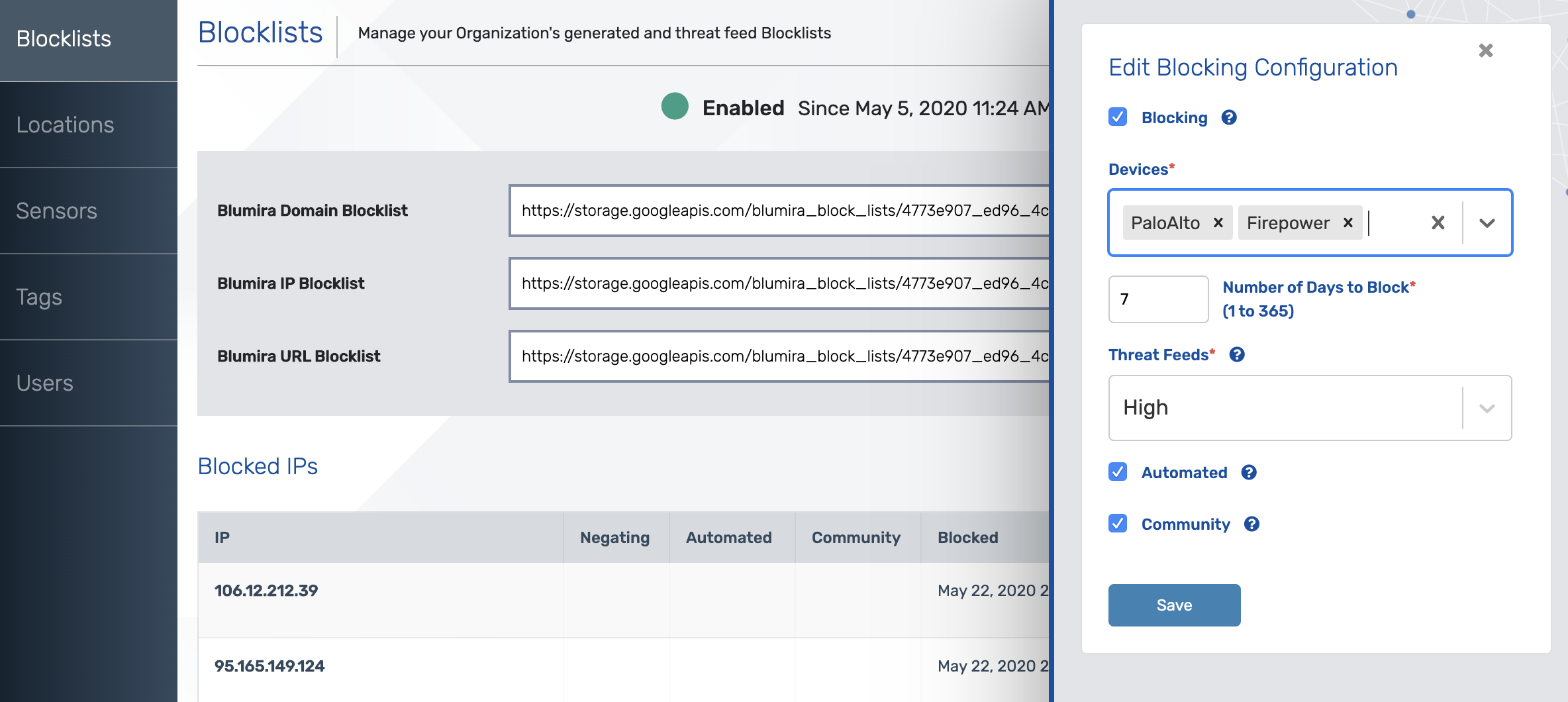Open the help tooltip next to Community
The image size is (1568, 702).
pos(1252,524)
